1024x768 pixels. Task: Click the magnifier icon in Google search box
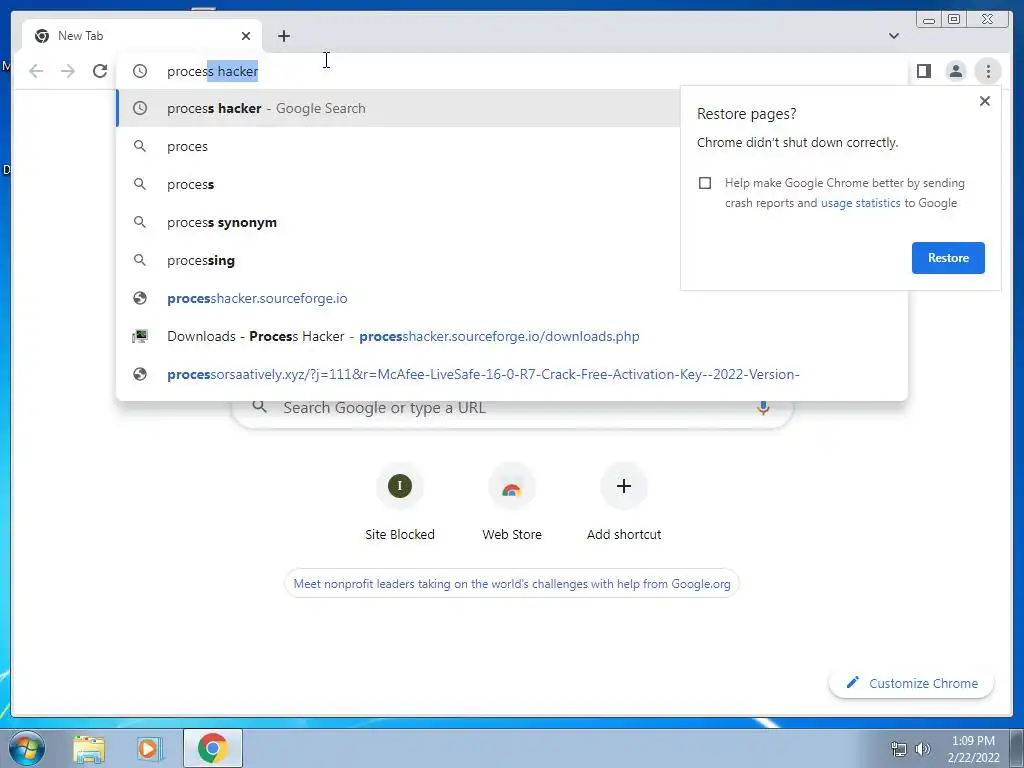(x=259, y=406)
